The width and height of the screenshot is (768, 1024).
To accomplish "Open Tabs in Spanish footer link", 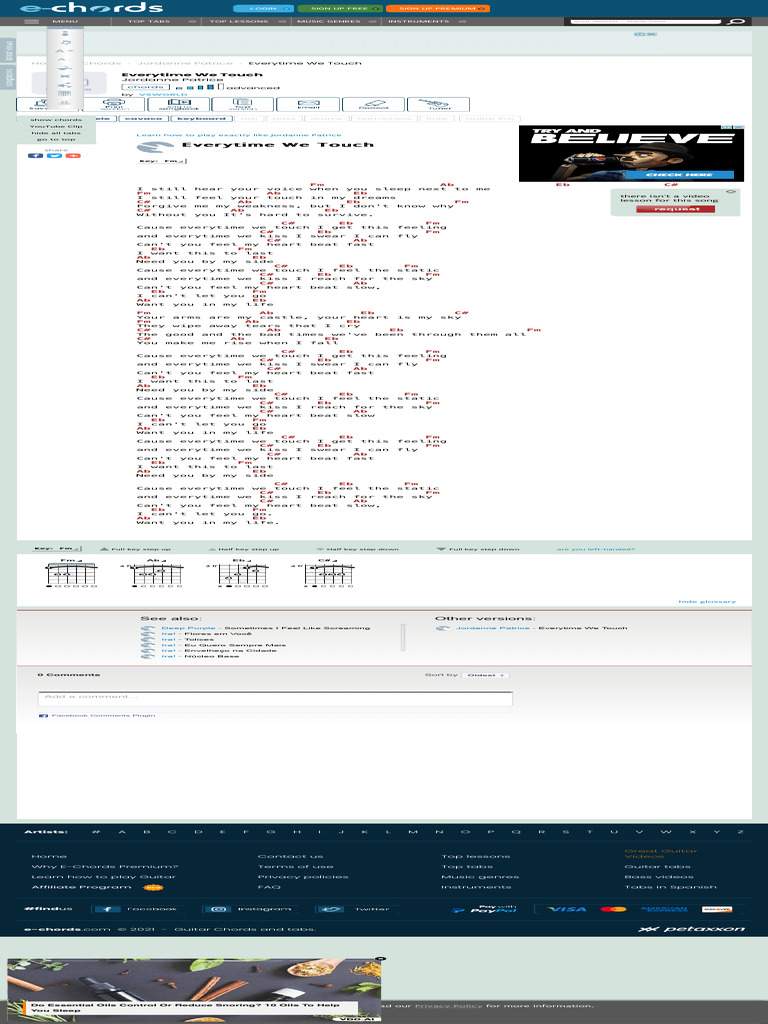I will 670,887.
